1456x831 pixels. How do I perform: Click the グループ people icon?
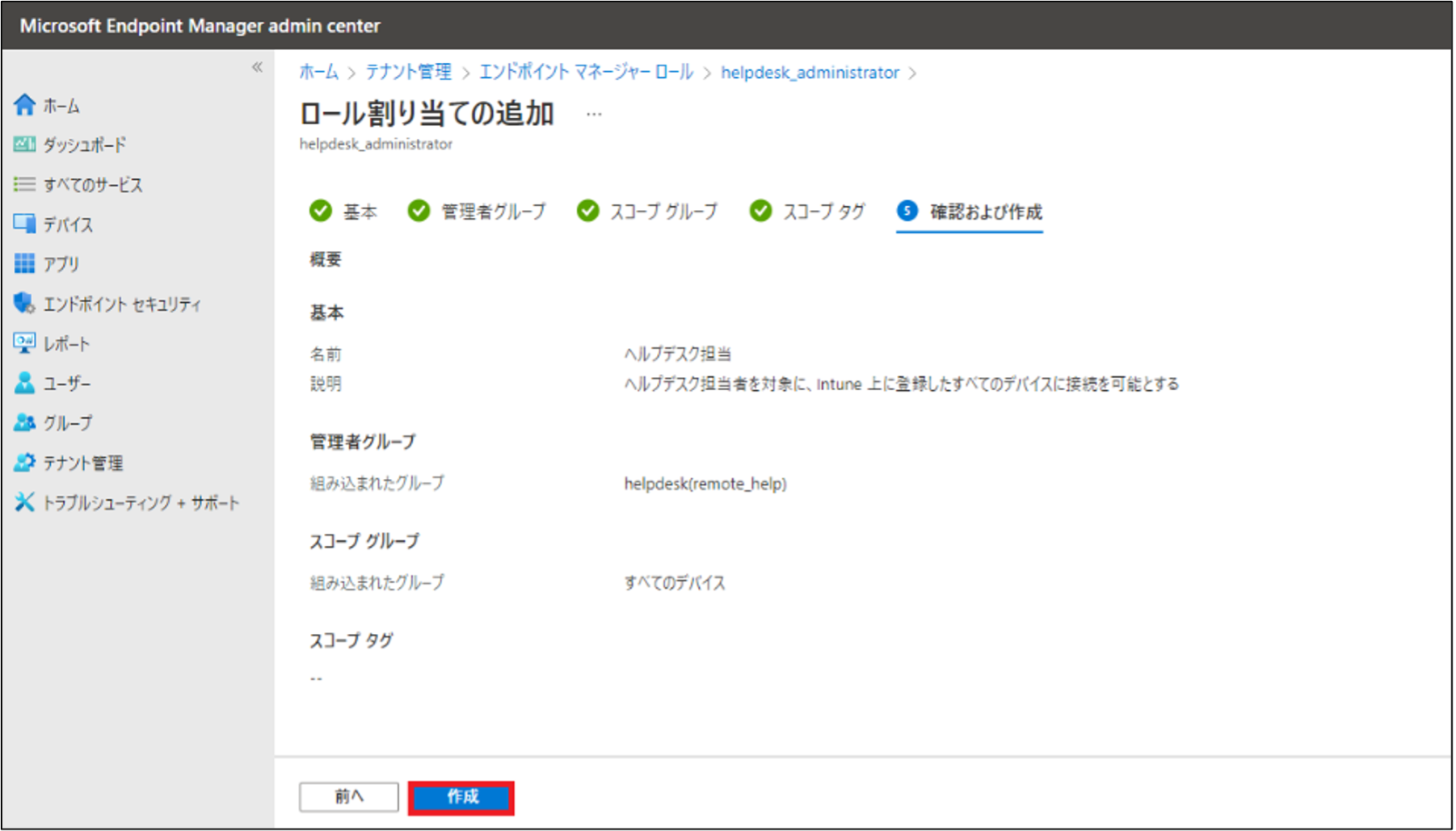25,422
